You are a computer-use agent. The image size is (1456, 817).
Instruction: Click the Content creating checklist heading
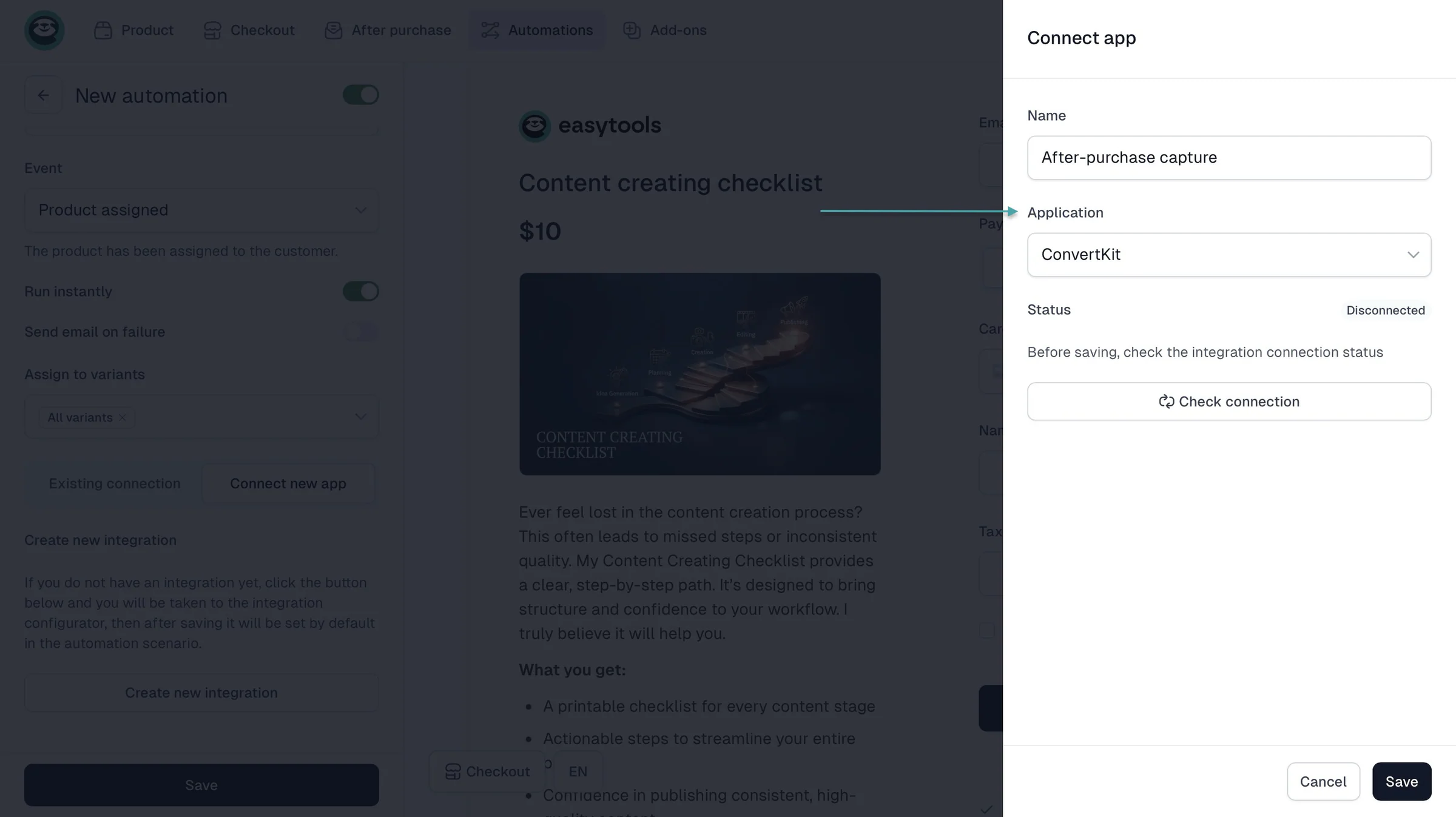670,183
